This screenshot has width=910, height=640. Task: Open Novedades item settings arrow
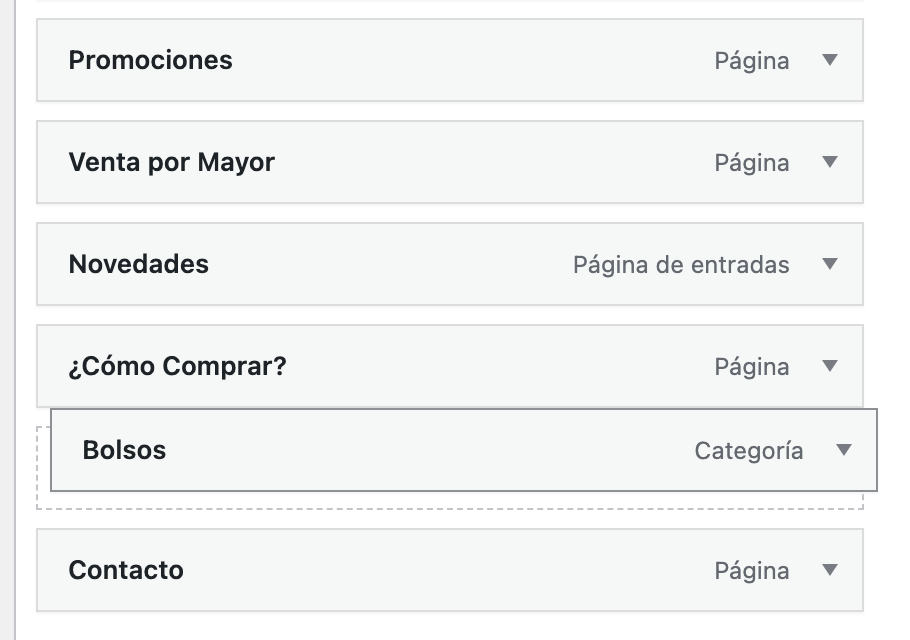click(829, 264)
